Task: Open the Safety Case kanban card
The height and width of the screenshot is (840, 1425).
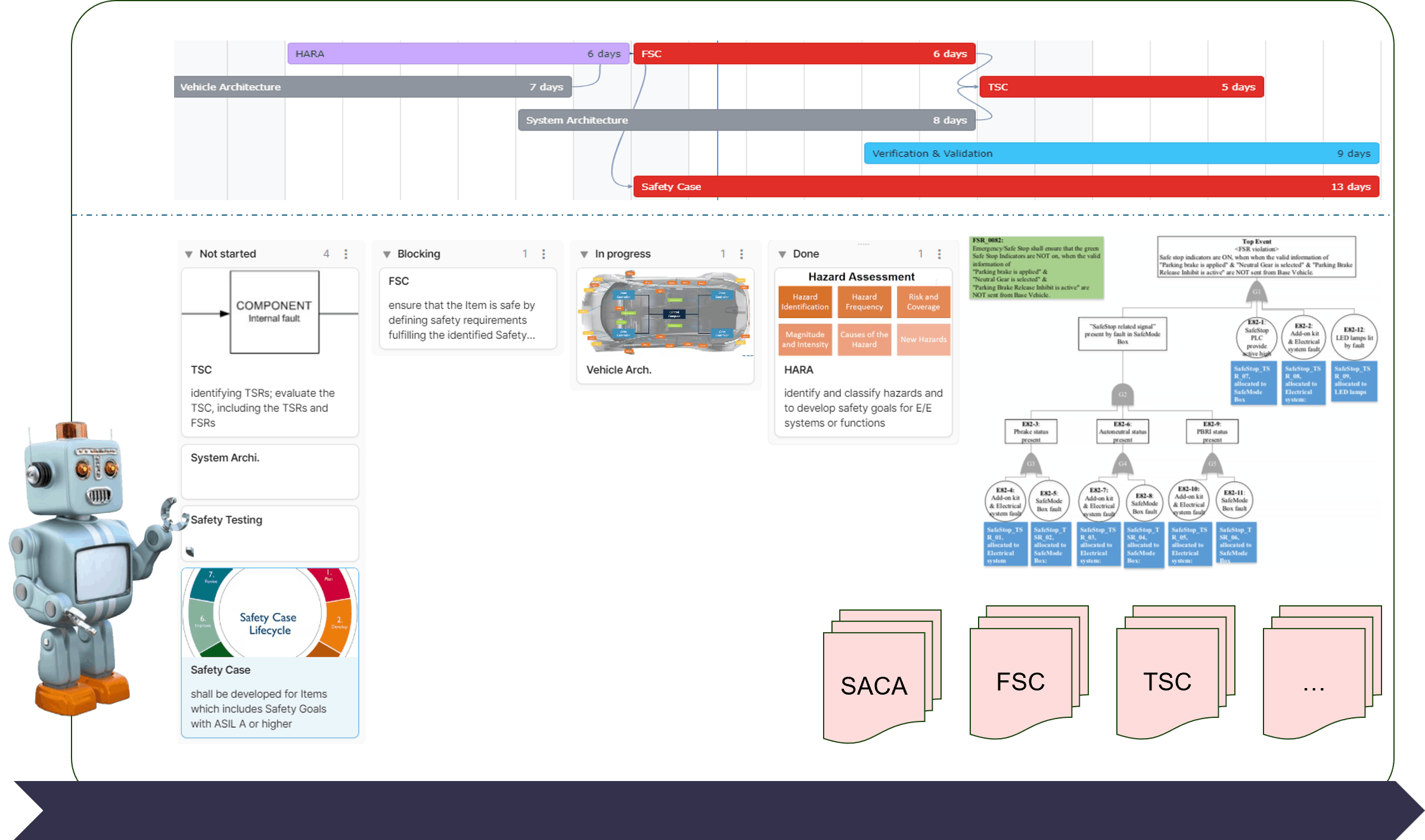Action: [x=270, y=653]
